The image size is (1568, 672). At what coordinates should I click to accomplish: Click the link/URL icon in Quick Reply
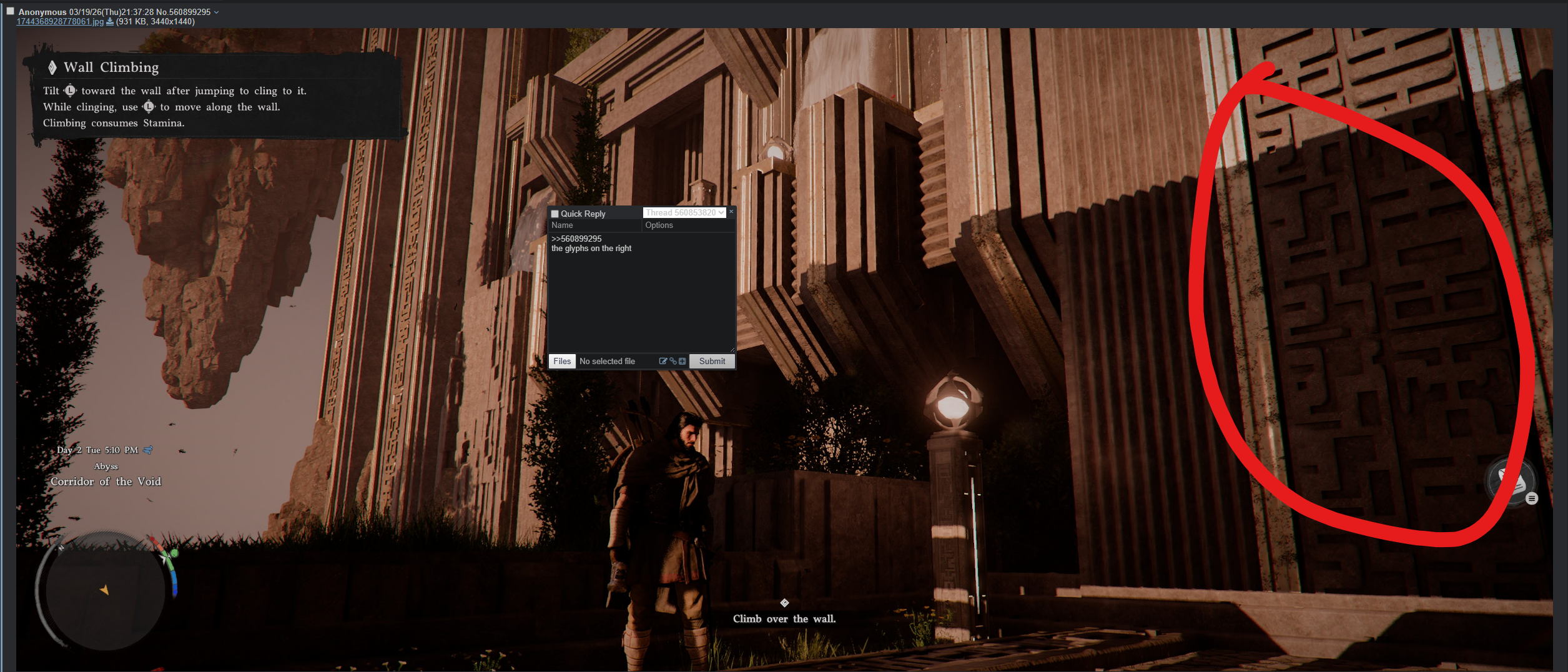pos(673,361)
